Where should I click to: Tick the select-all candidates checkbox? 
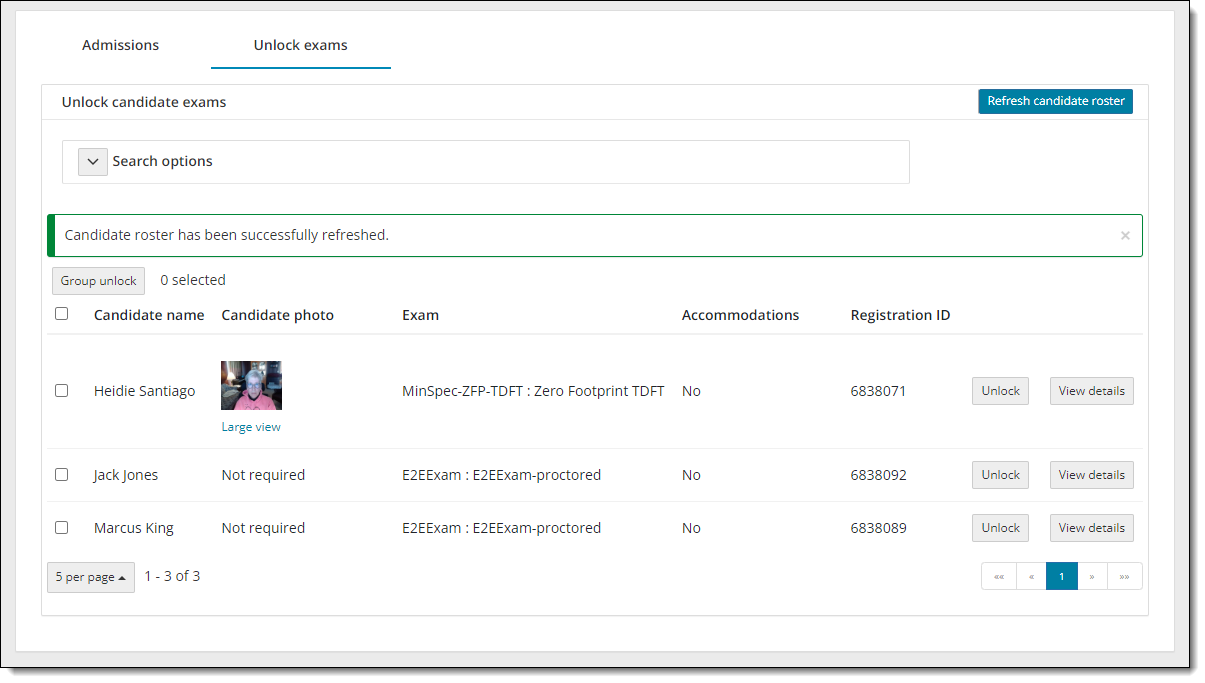click(62, 314)
